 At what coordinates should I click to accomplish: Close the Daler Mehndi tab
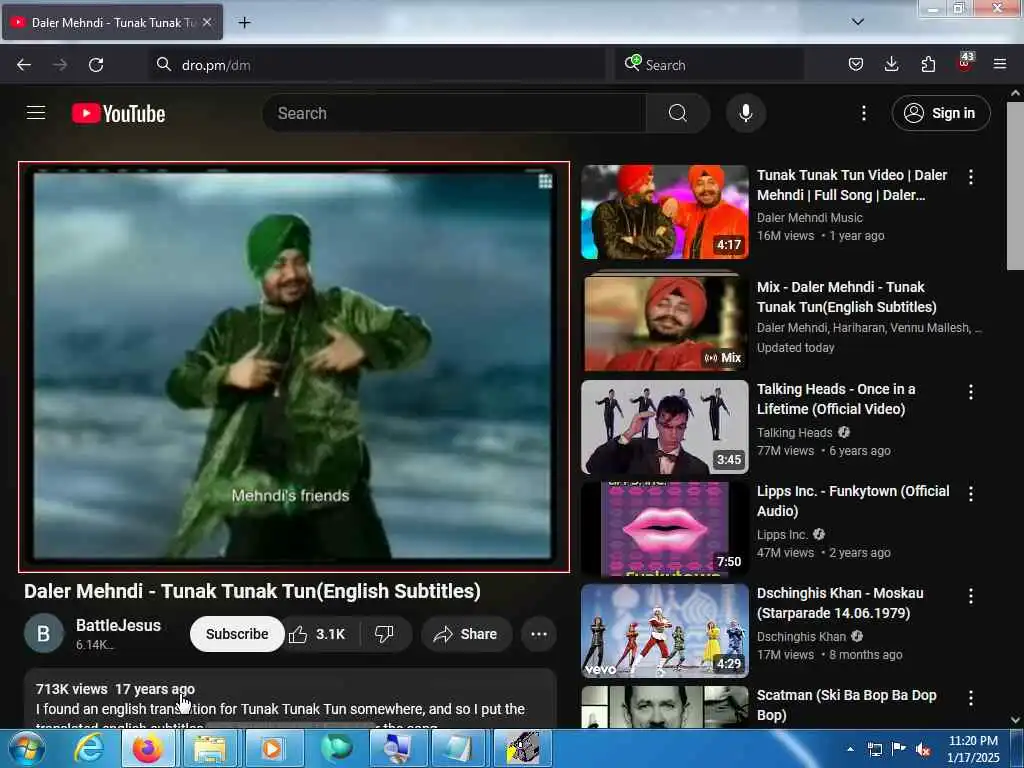[207, 22]
